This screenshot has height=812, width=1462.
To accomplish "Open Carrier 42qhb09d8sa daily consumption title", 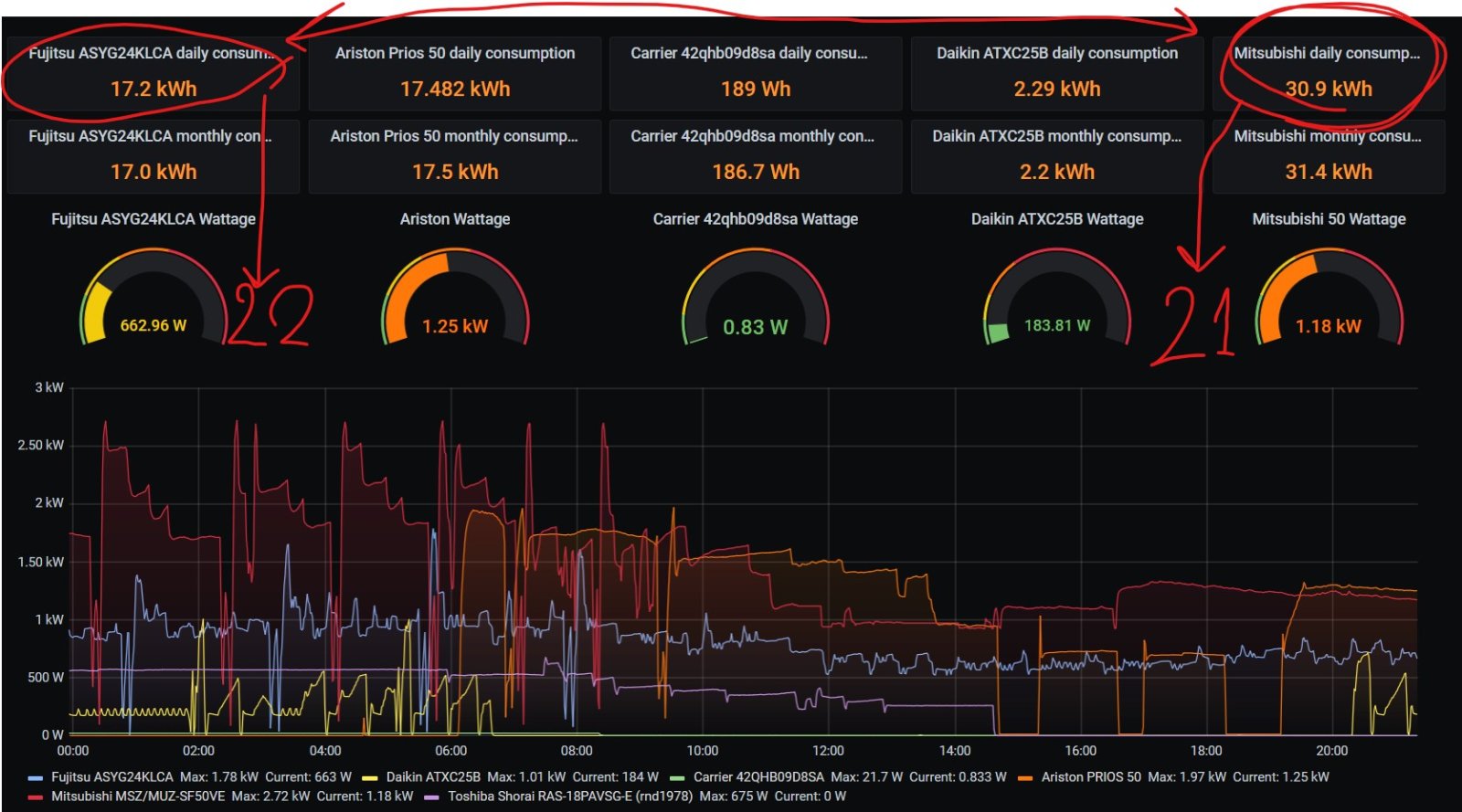I will [x=749, y=53].
